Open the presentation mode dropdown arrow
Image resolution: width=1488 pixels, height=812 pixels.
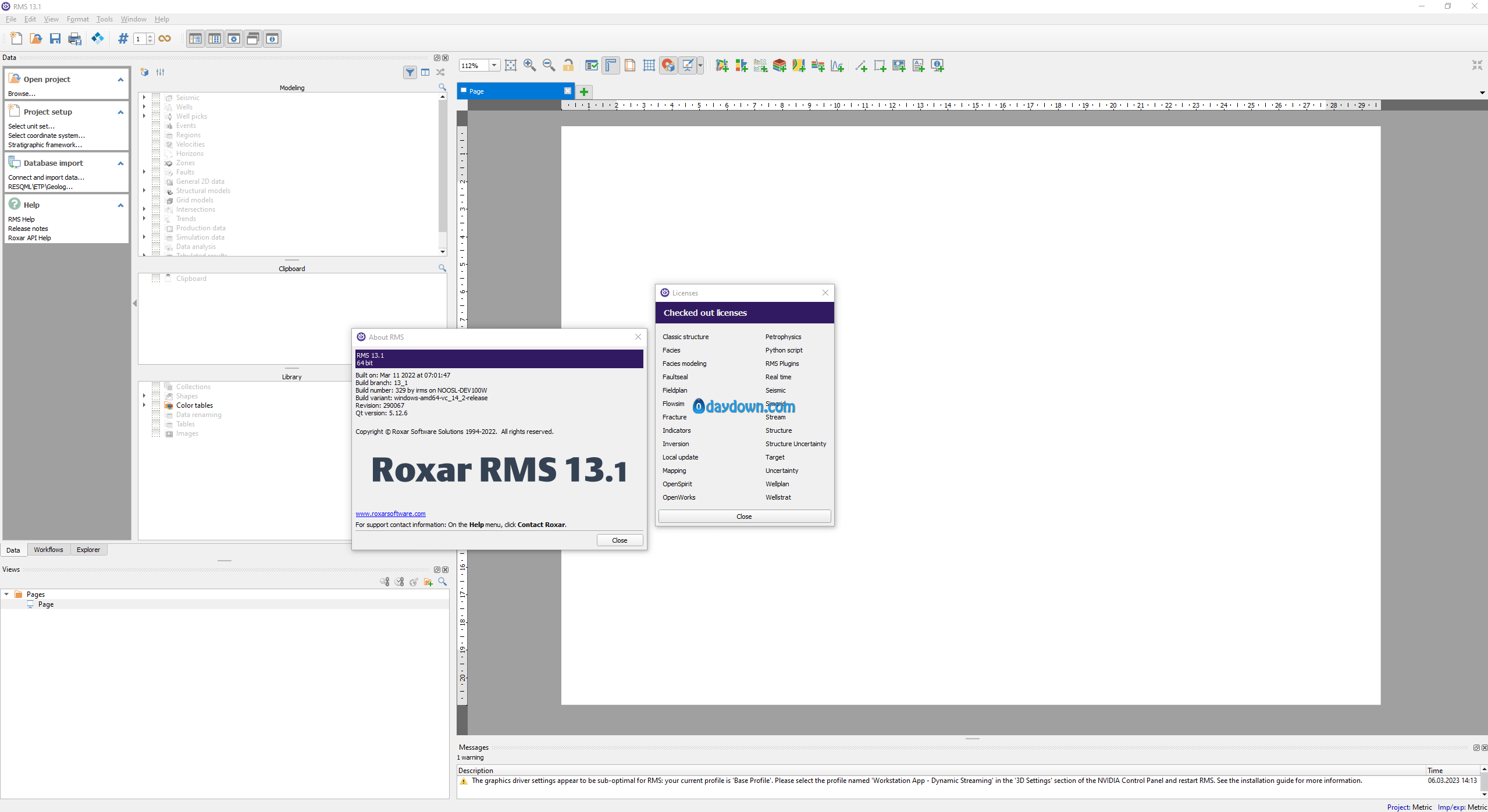700,65
